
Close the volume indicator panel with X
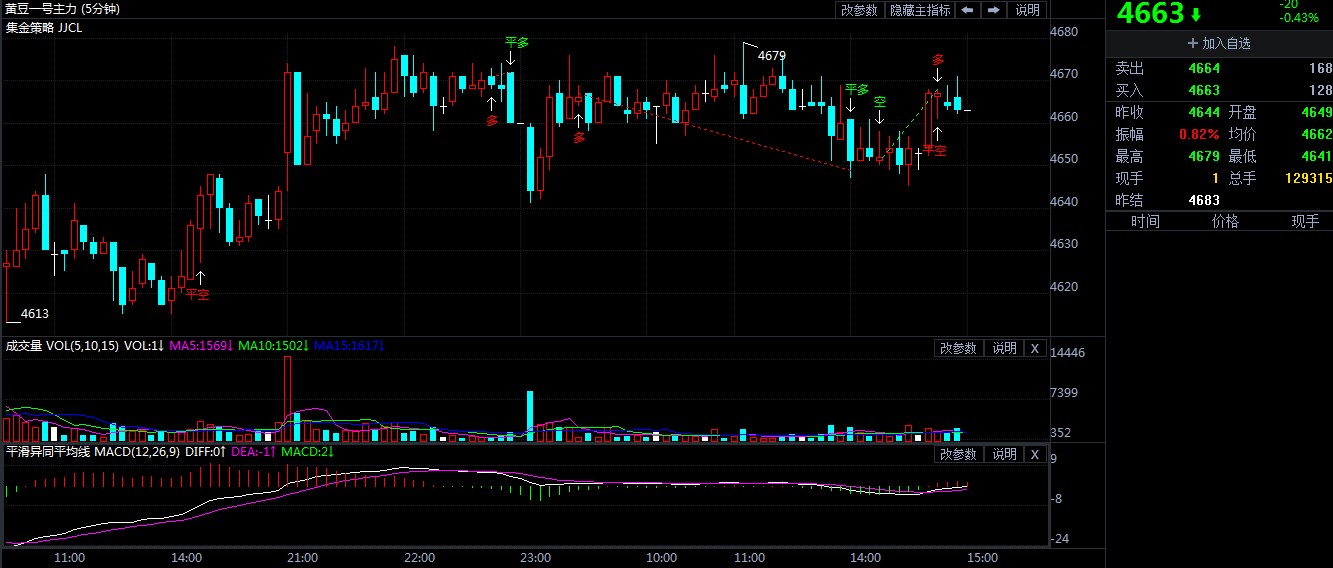coord(1035,348)
